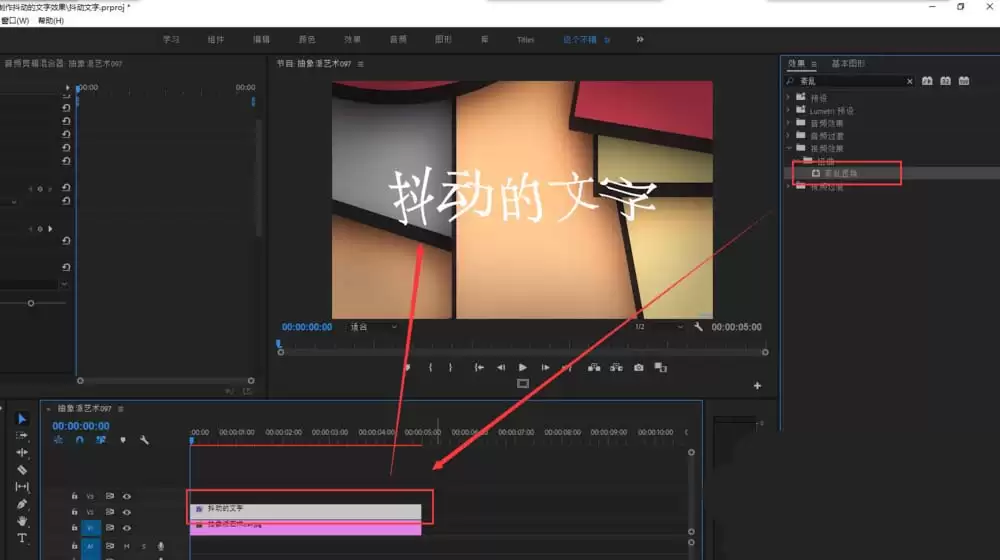Expand the Lumetri 预设 folder
The image size is (1000, 560).
pyautogui.click(x=789, y=110)
